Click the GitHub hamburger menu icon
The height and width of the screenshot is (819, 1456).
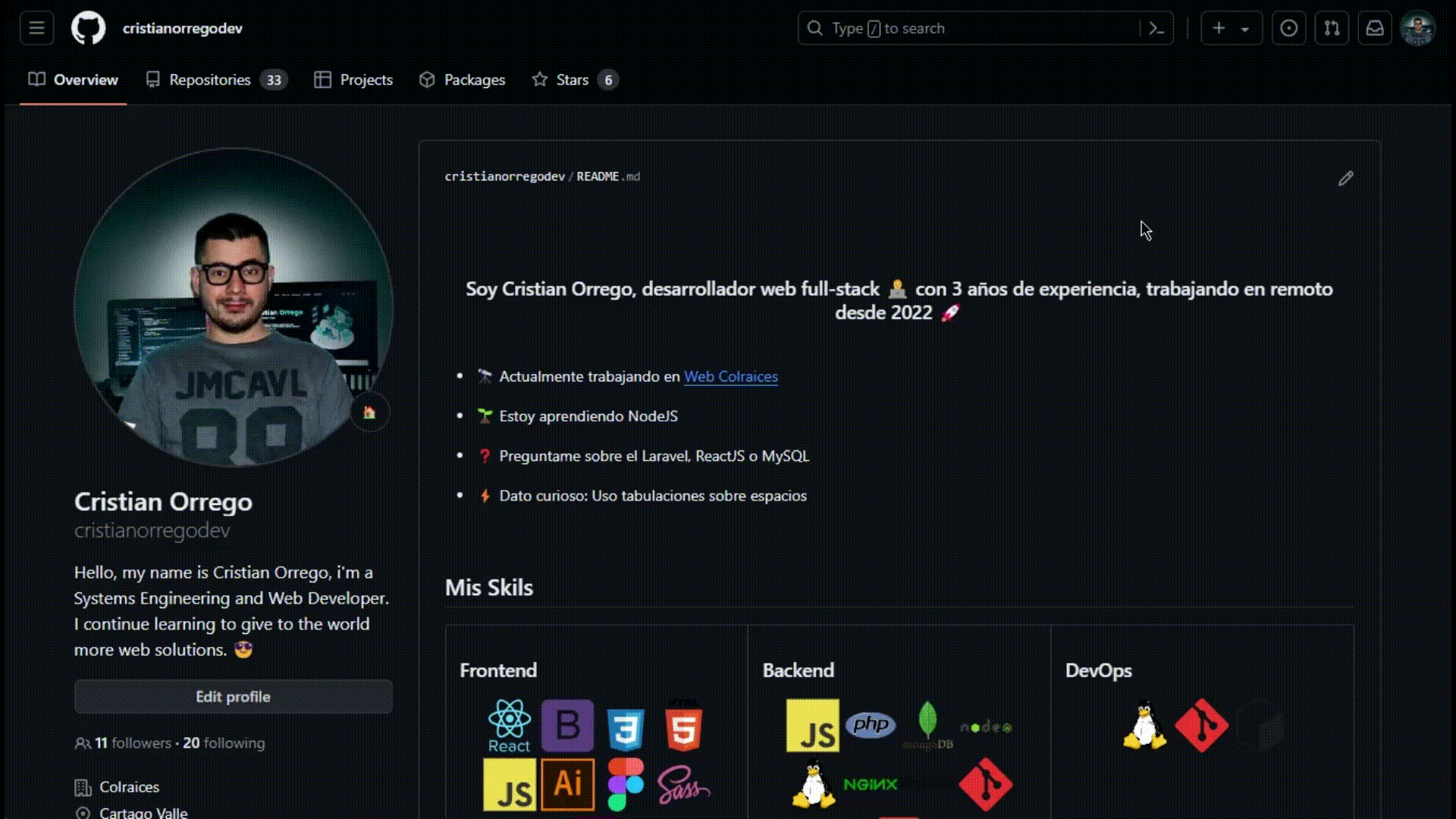[x=36, y=28]
